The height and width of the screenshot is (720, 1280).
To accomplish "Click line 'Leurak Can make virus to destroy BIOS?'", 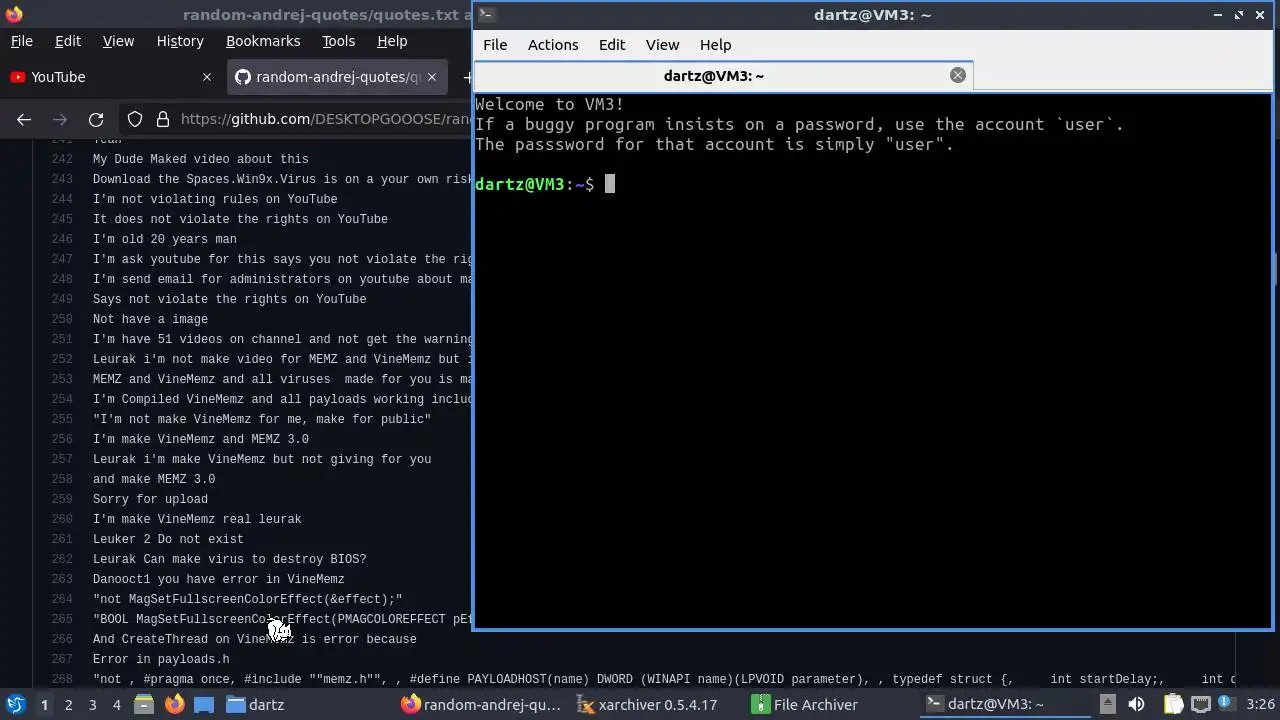I will click(x=230, y=559).
